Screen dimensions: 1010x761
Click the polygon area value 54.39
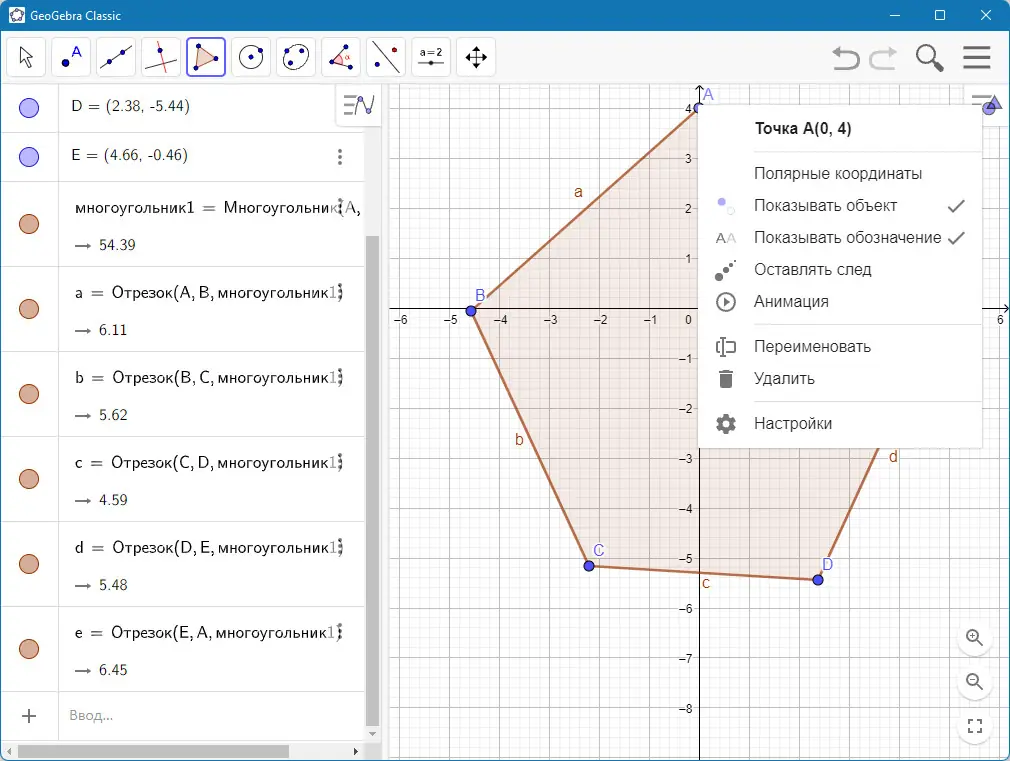tap(117, 245)
